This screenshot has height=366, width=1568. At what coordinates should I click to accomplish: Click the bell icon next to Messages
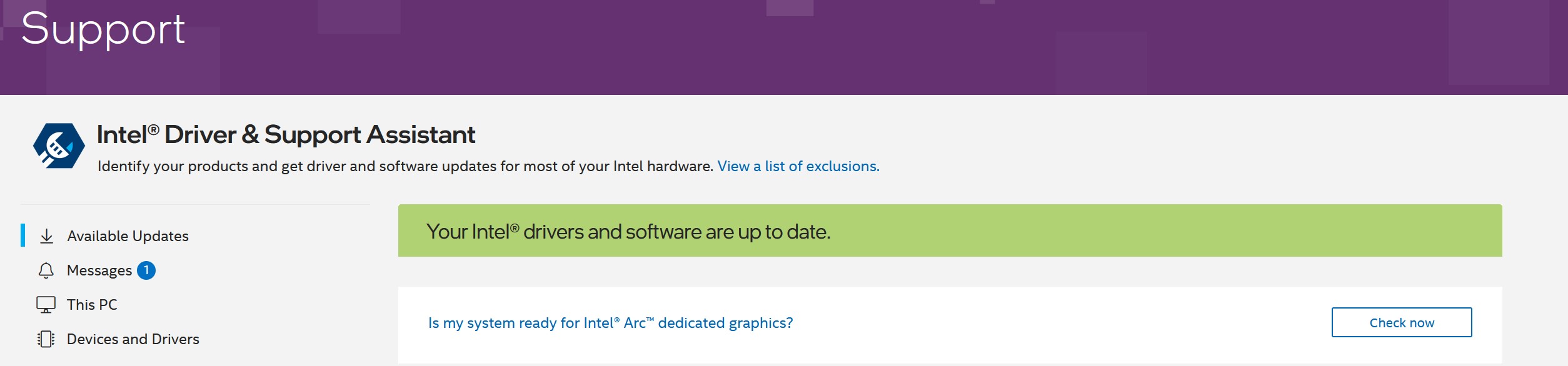pos(46,270)
